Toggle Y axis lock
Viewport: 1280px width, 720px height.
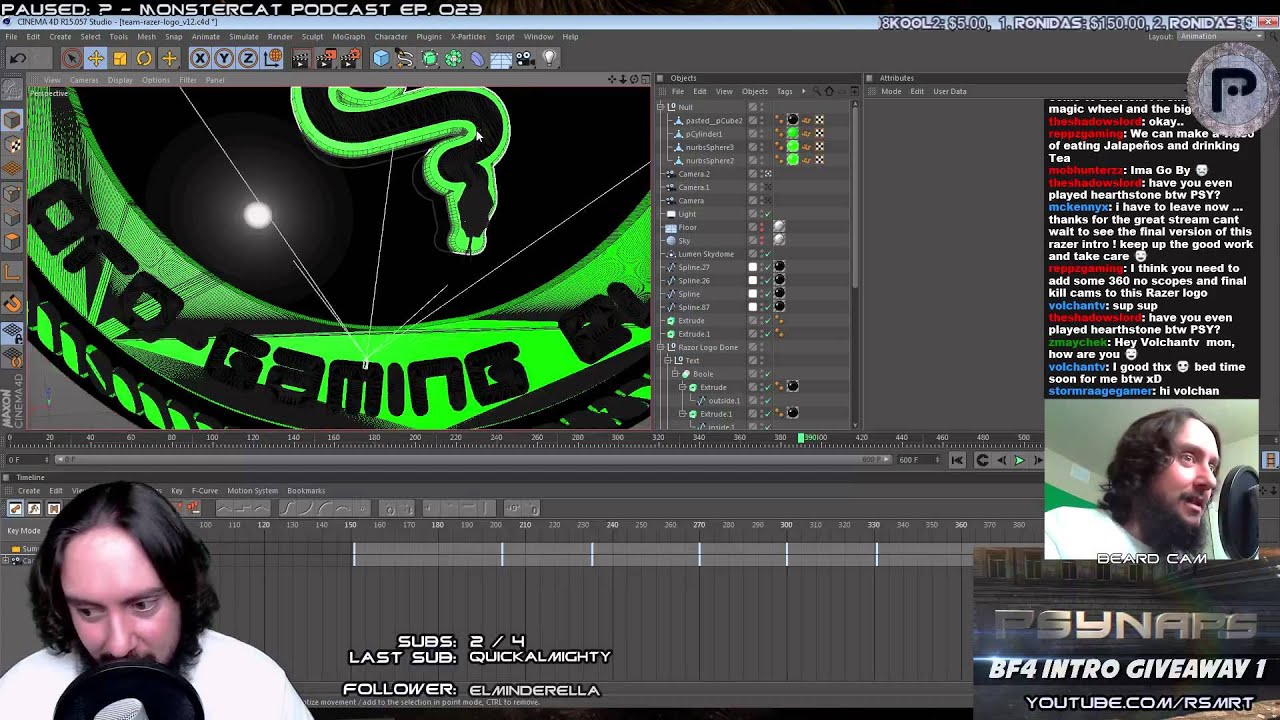pos(224,59)
